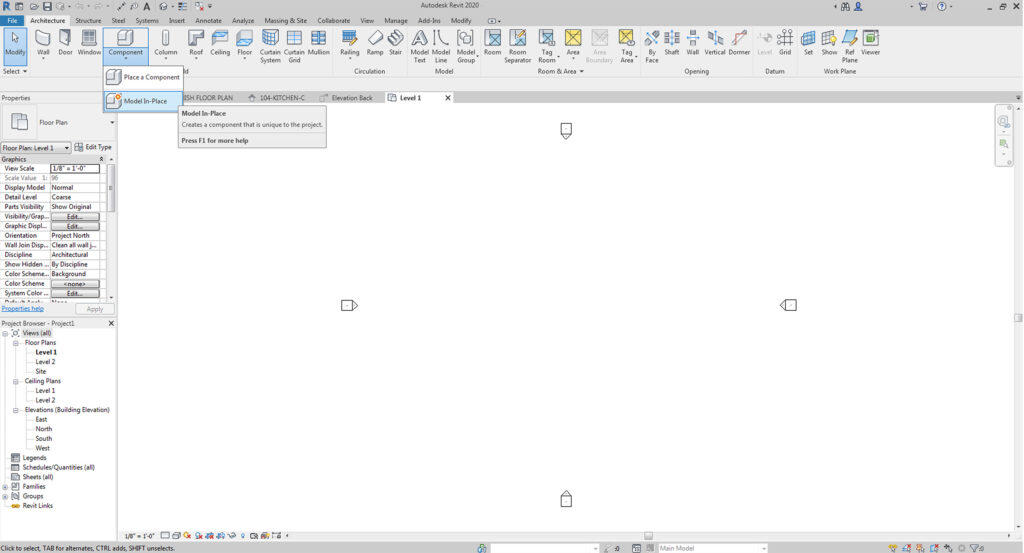
Task: Activate the Curtain System tool
Action: click(270, 46)
